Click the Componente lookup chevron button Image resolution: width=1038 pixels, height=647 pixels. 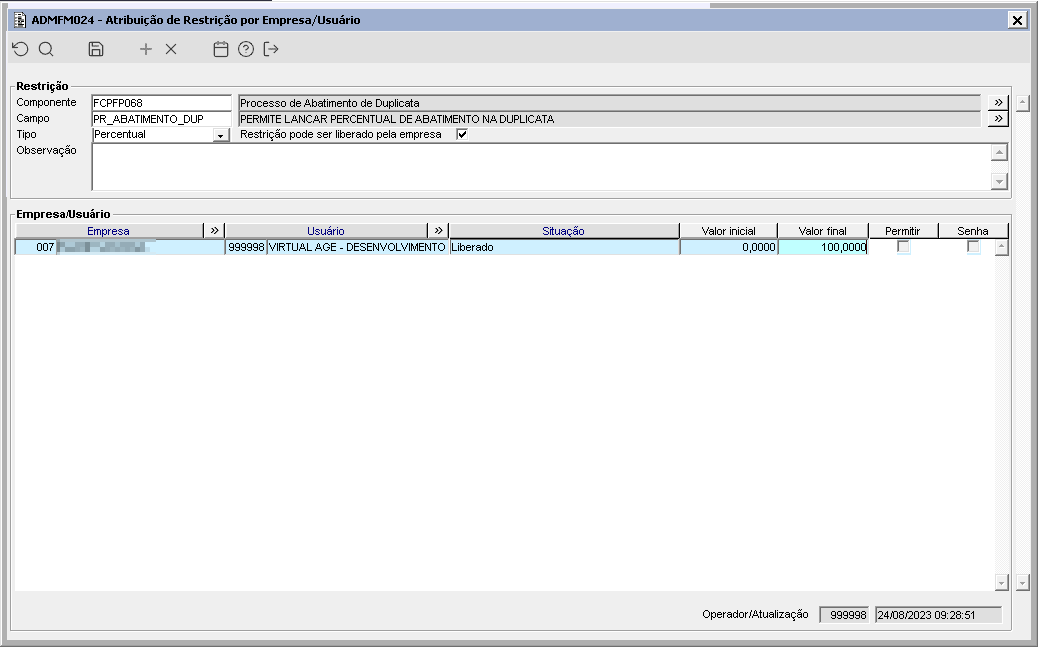(x=998, y=103)
